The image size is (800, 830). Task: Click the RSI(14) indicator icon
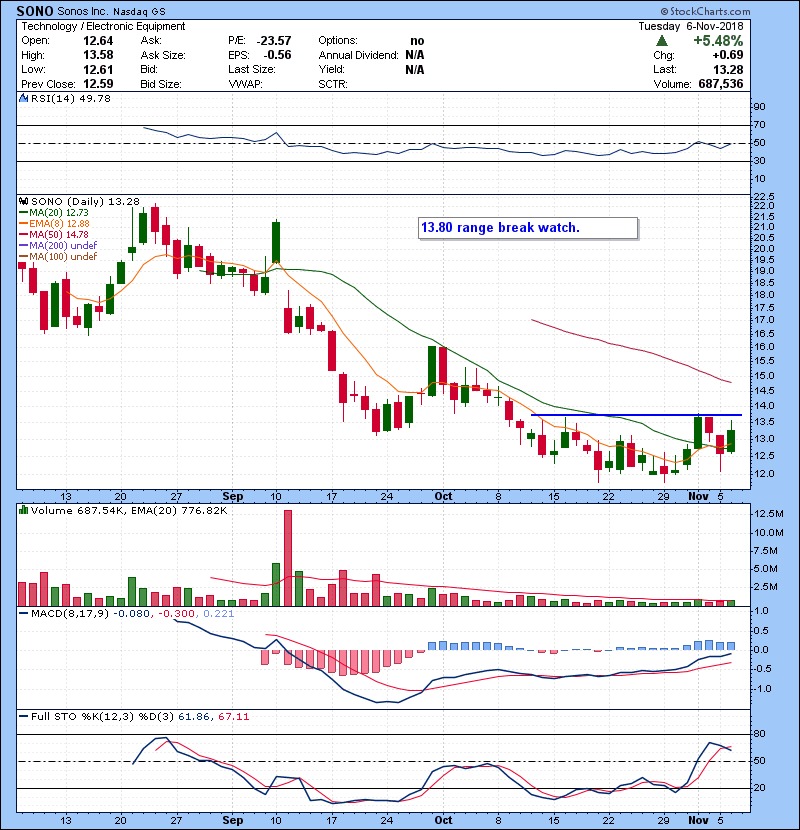[x=23, y=98]
